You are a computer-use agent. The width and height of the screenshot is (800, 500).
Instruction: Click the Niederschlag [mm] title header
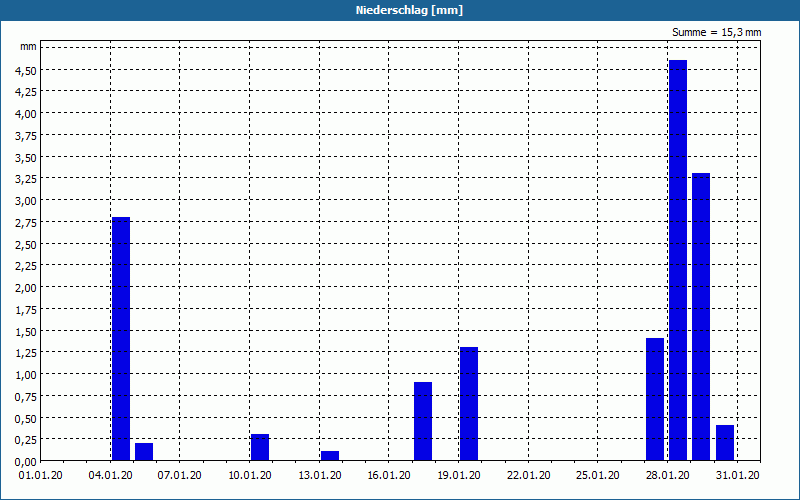(x=409, y=10)
